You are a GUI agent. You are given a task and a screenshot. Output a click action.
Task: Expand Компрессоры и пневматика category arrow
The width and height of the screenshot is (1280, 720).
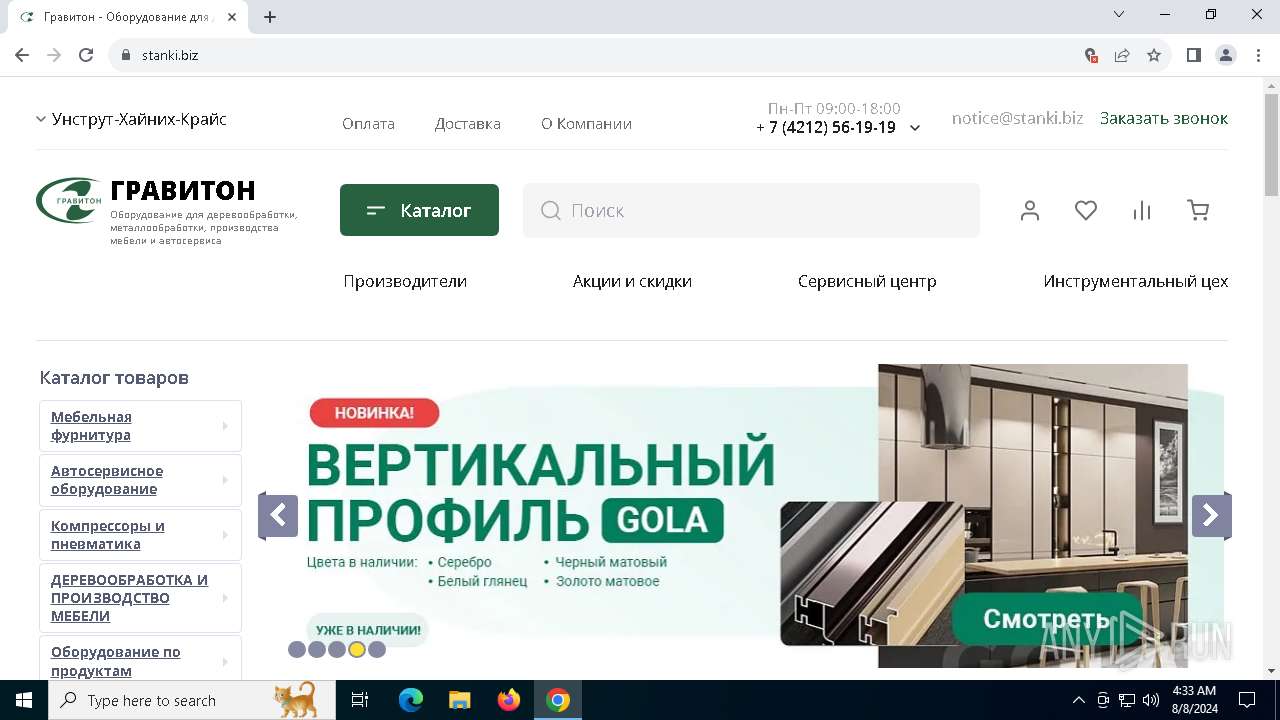point(225,535)
